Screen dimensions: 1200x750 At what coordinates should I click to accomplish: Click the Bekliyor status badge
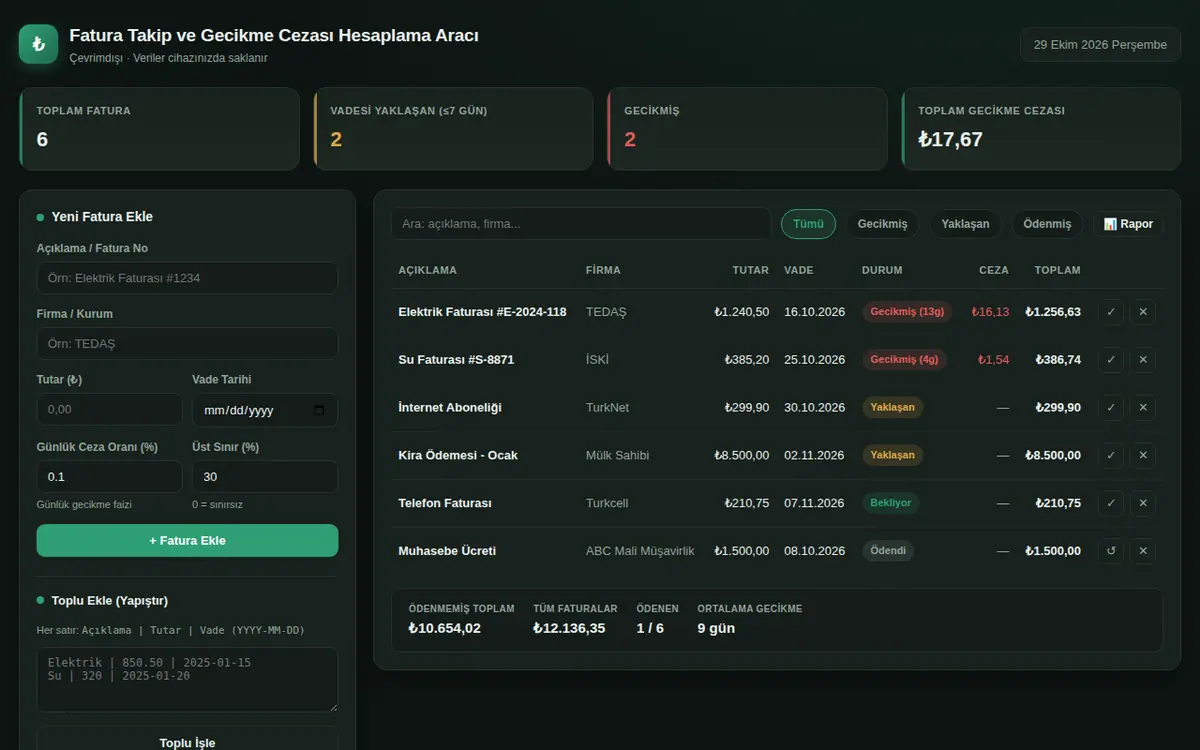coord(891,503)
